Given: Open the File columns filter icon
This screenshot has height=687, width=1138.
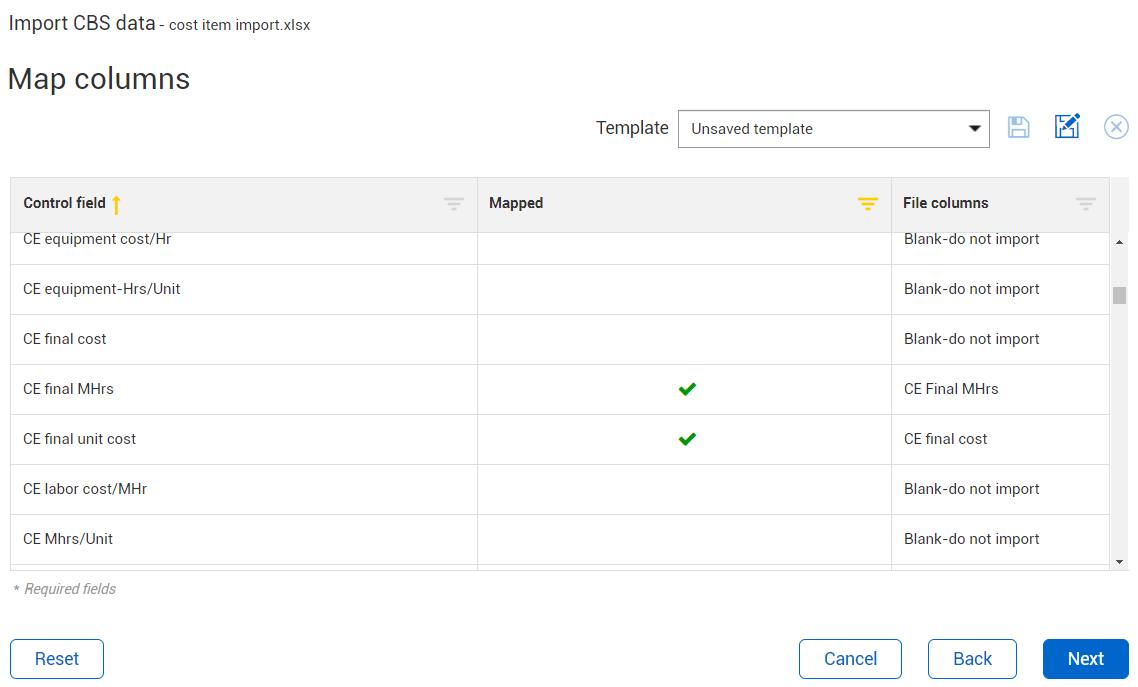Looking at the screenshot, I should coord(1086,204).
